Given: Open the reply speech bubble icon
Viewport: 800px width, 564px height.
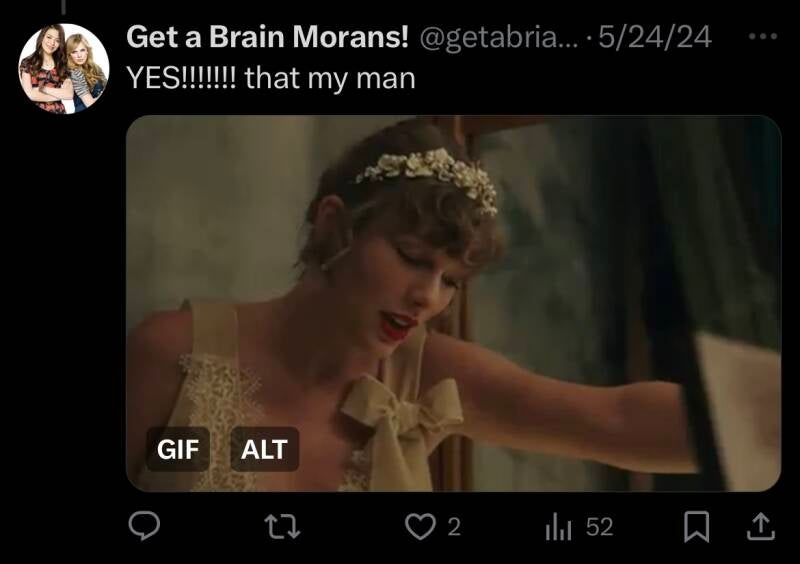Looking at the screenshot, I should coord(144,526).
